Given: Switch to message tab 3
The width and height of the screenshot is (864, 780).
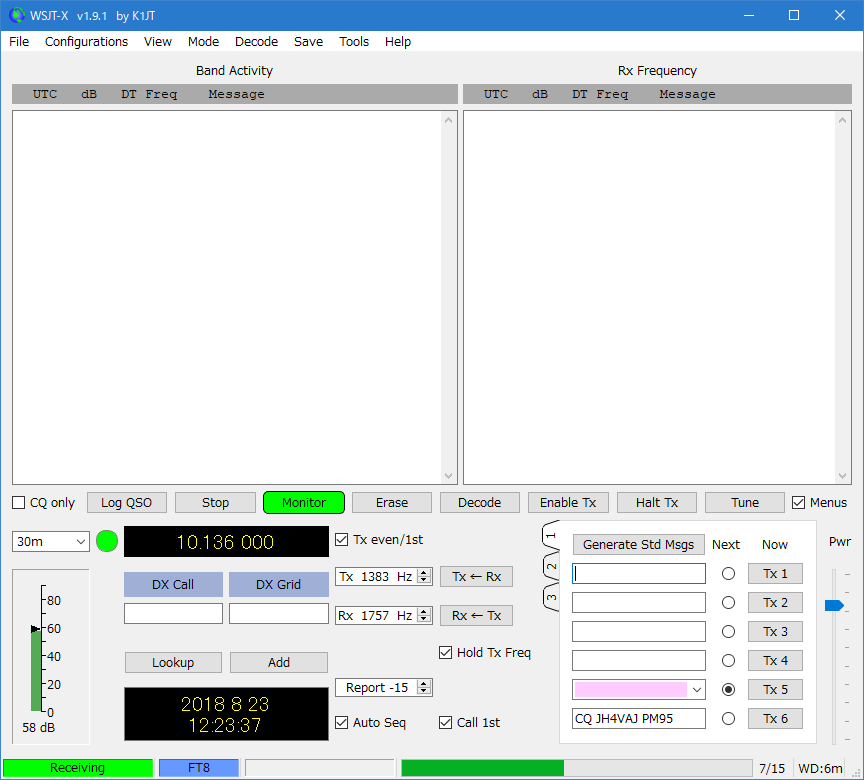Looking at the screenshot, I should pos(551,598).
